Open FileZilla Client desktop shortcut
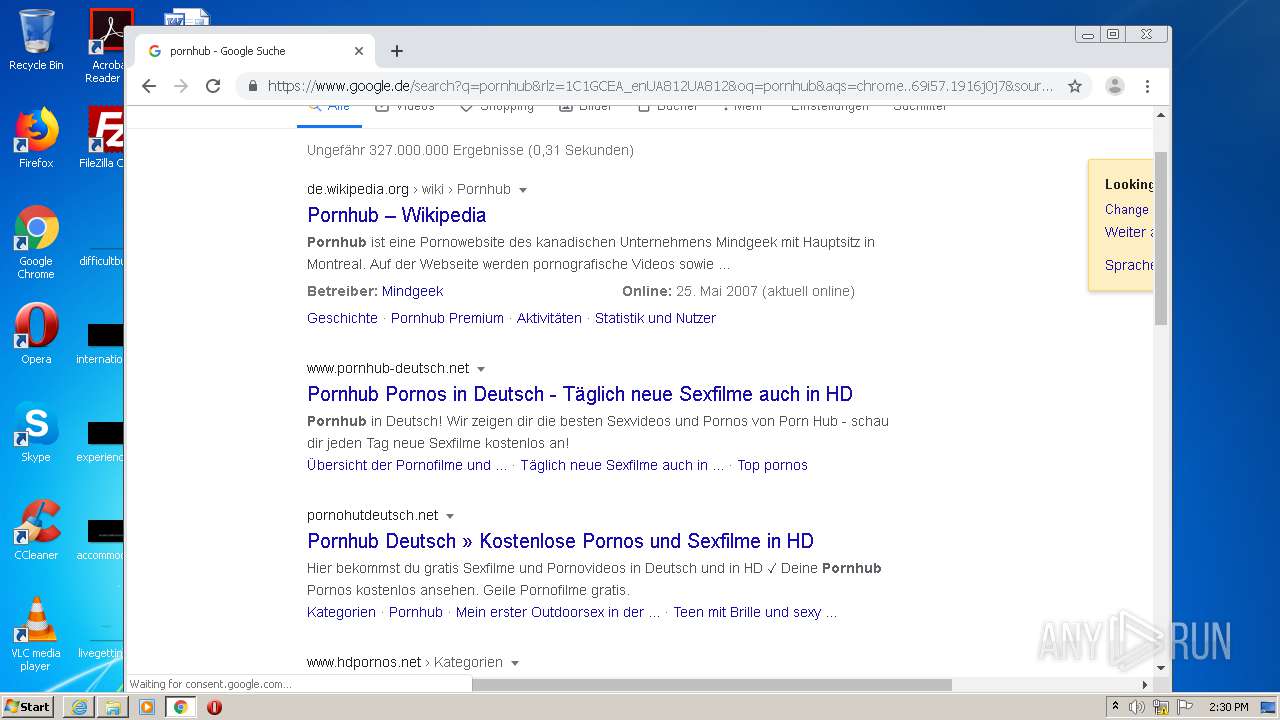Viewport: 1280px width, 720px height. (103, 138)
